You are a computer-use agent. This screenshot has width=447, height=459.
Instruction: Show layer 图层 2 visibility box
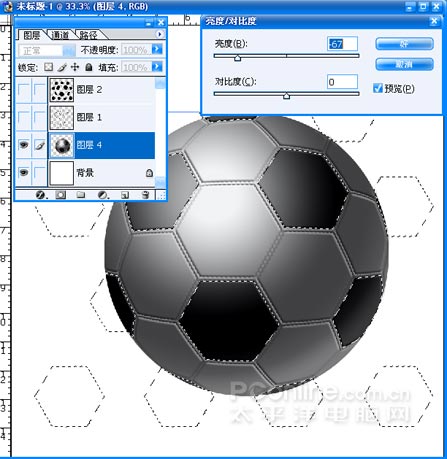[24, 89]
